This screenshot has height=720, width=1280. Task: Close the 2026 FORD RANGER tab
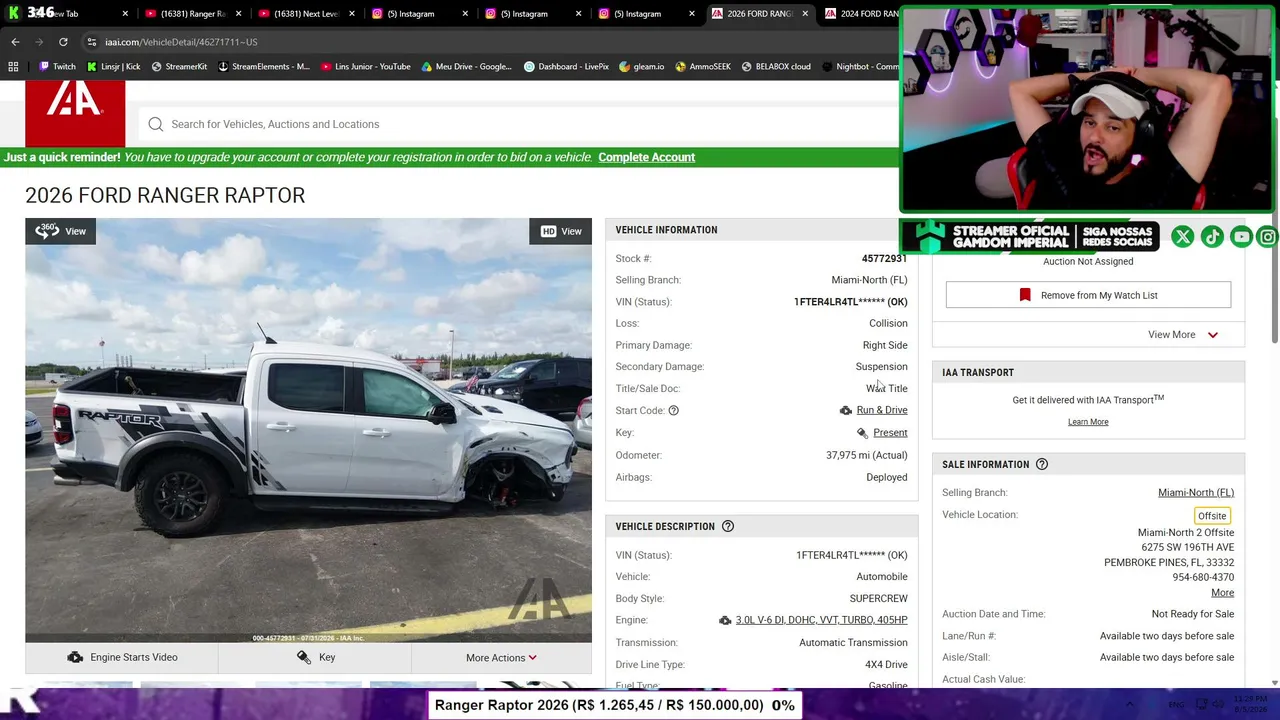[806, 14]
